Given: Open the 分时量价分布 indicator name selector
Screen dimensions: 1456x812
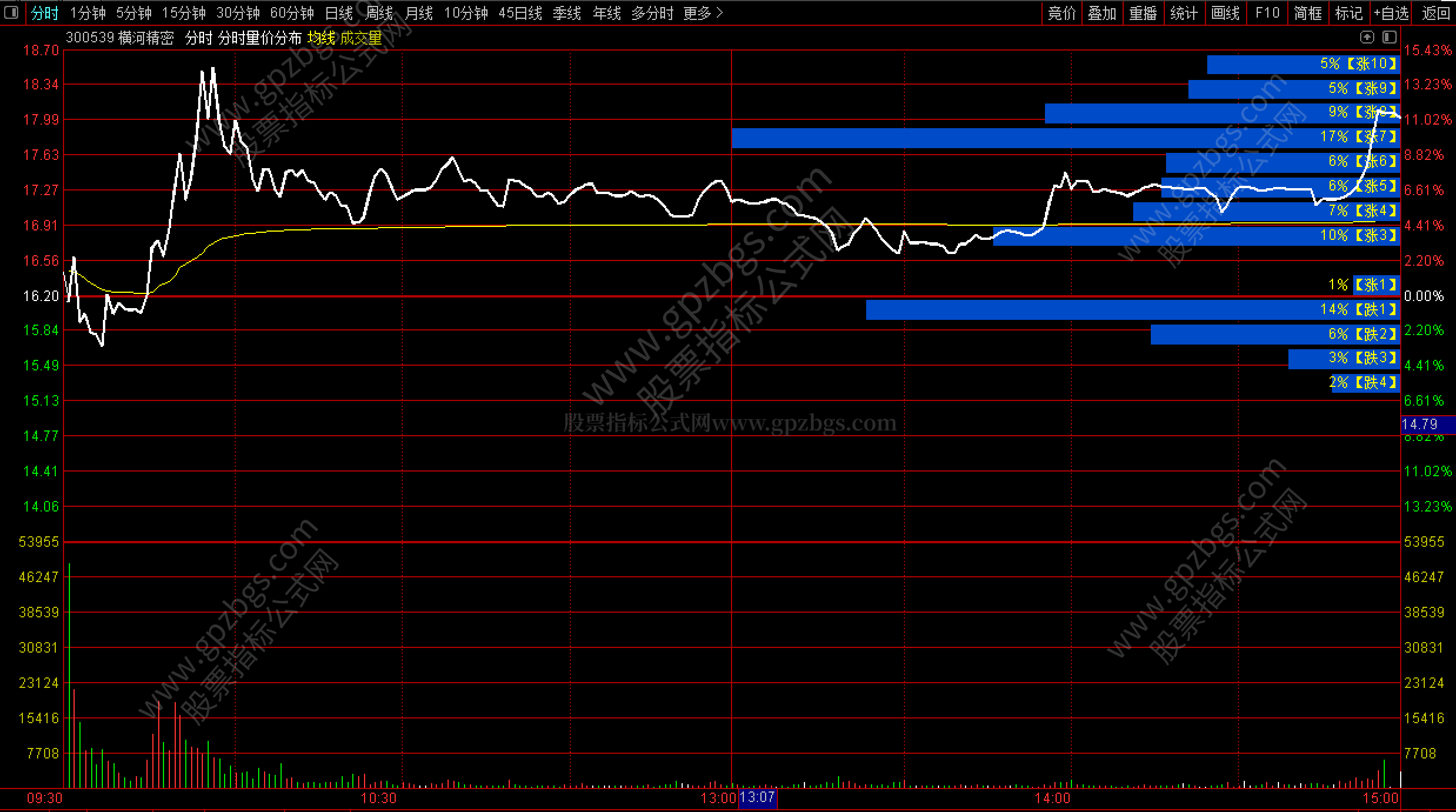Looking at the screenshot, I should click(259, 38).
